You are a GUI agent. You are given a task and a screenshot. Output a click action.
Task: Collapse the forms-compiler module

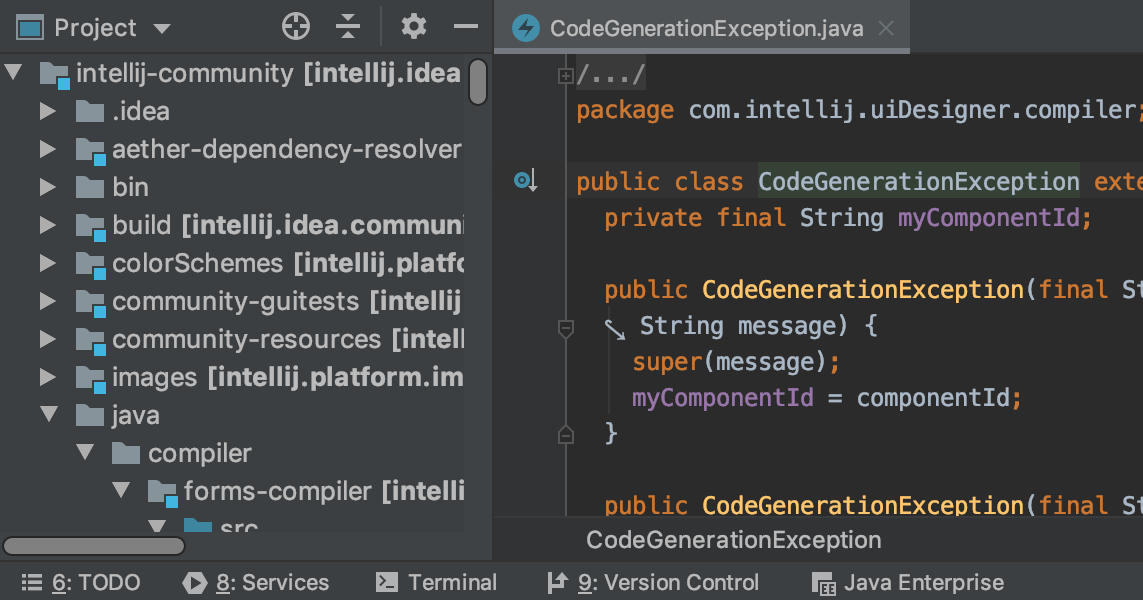pos(121,490)
